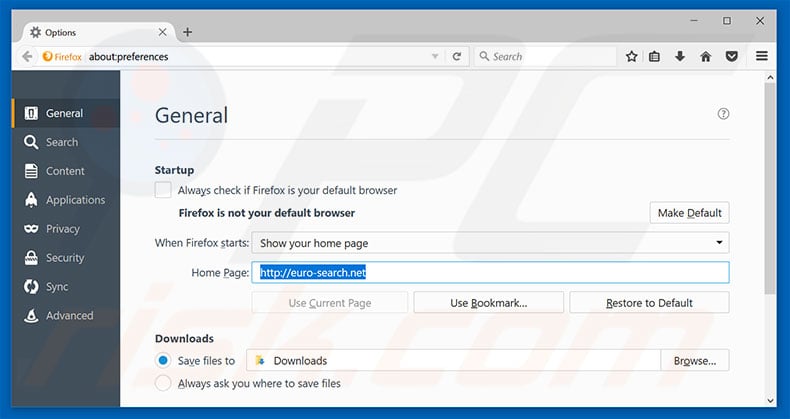Click the help question mark icon
Viewport: 790px width, 419px height.
coord(723,114)
